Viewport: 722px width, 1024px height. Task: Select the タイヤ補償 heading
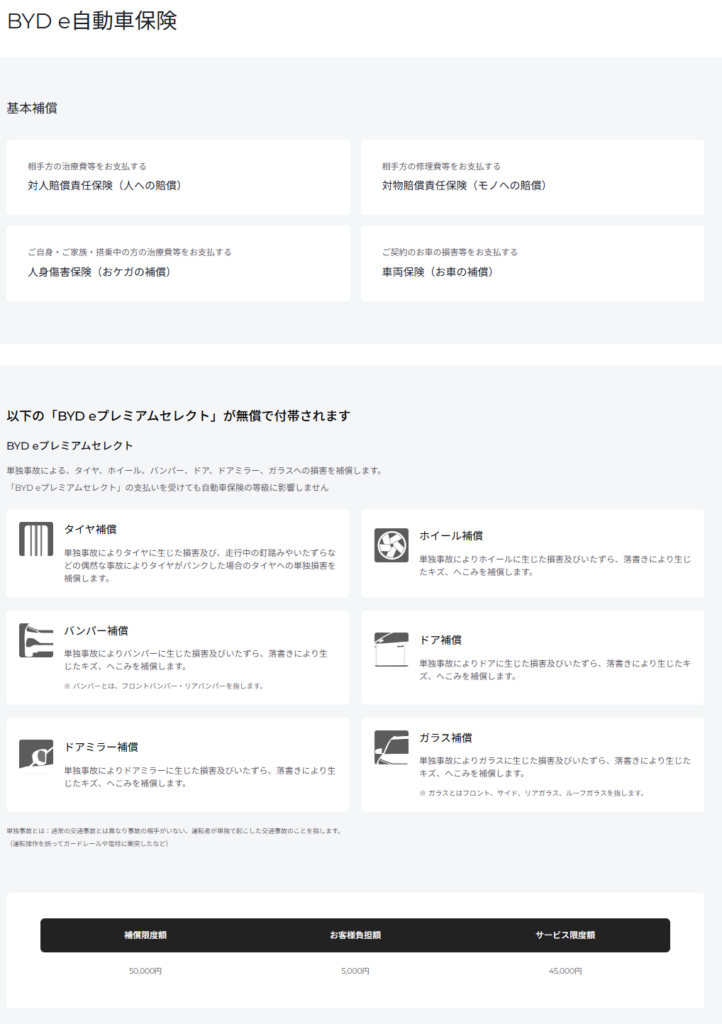tap(90, 529)
